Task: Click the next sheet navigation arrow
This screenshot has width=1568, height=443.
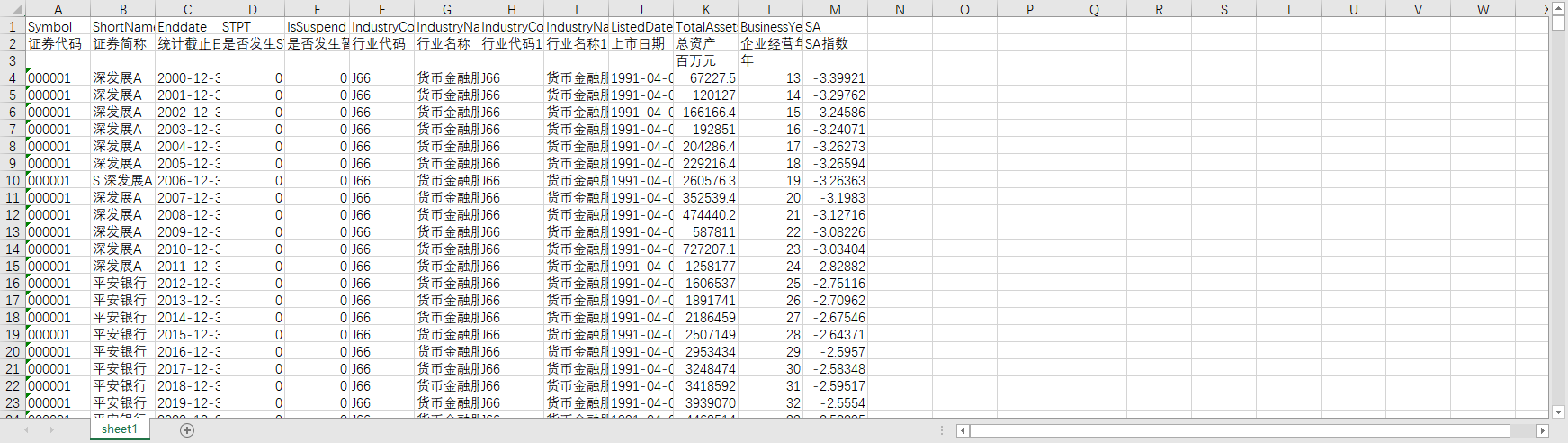Action: click(51, 430)
